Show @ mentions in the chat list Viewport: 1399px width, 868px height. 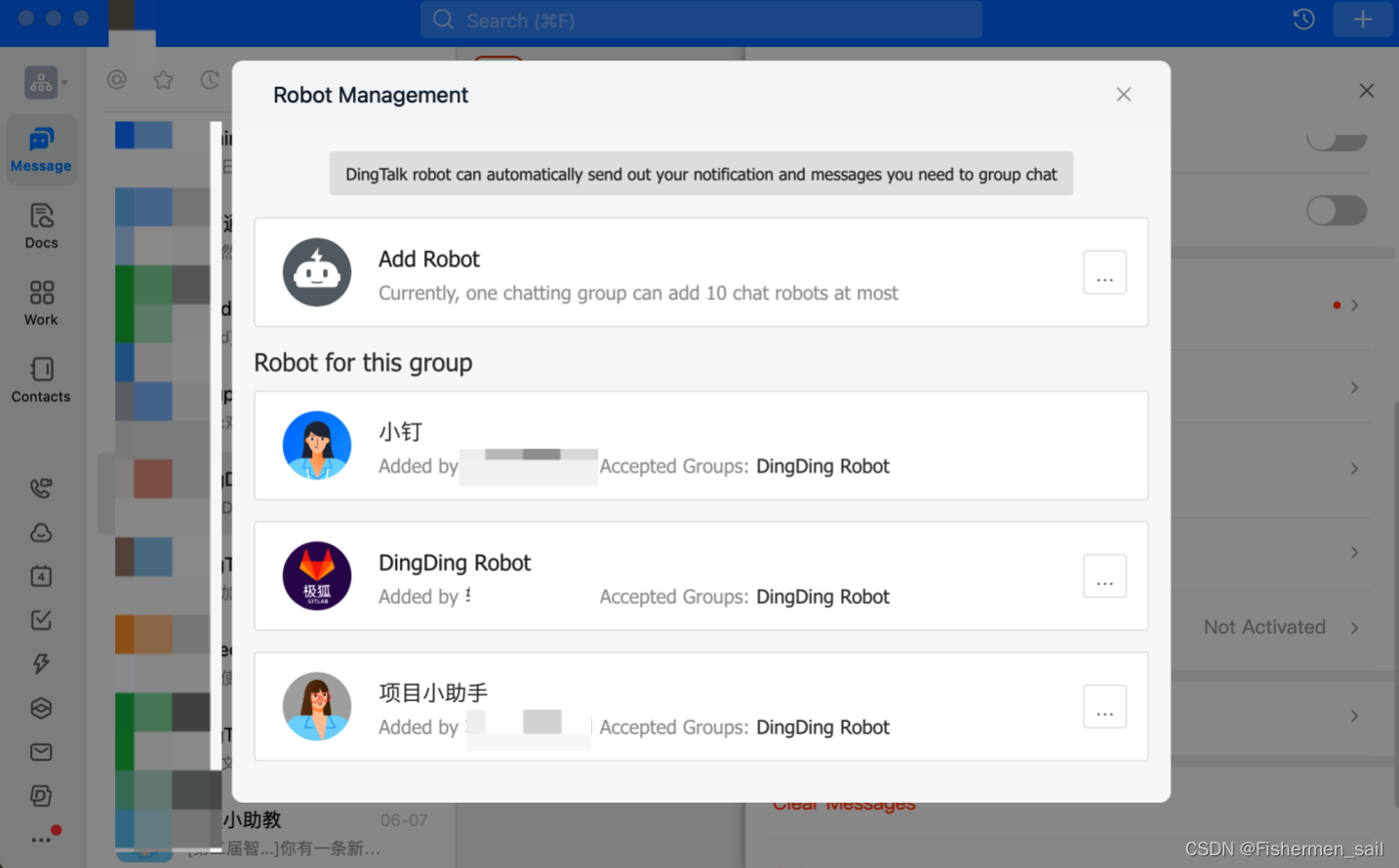pos(117,80)
